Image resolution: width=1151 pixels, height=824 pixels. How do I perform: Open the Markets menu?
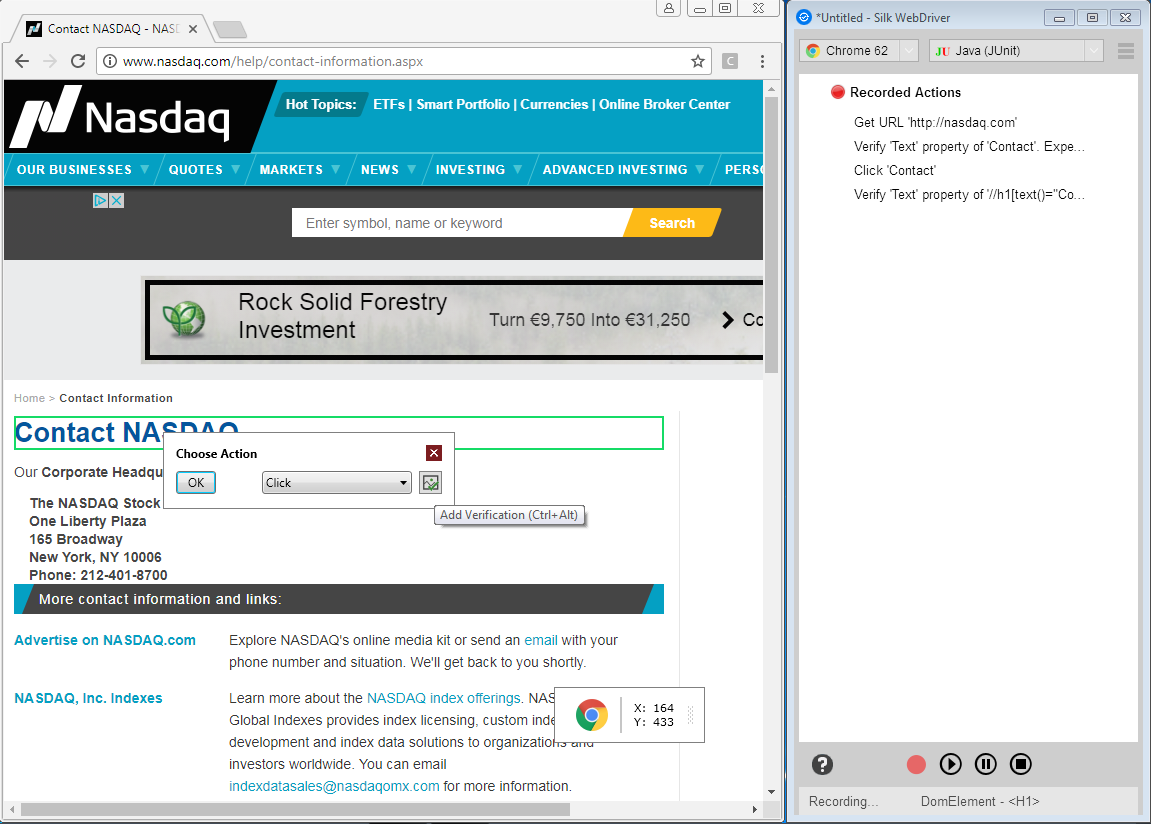299,169
